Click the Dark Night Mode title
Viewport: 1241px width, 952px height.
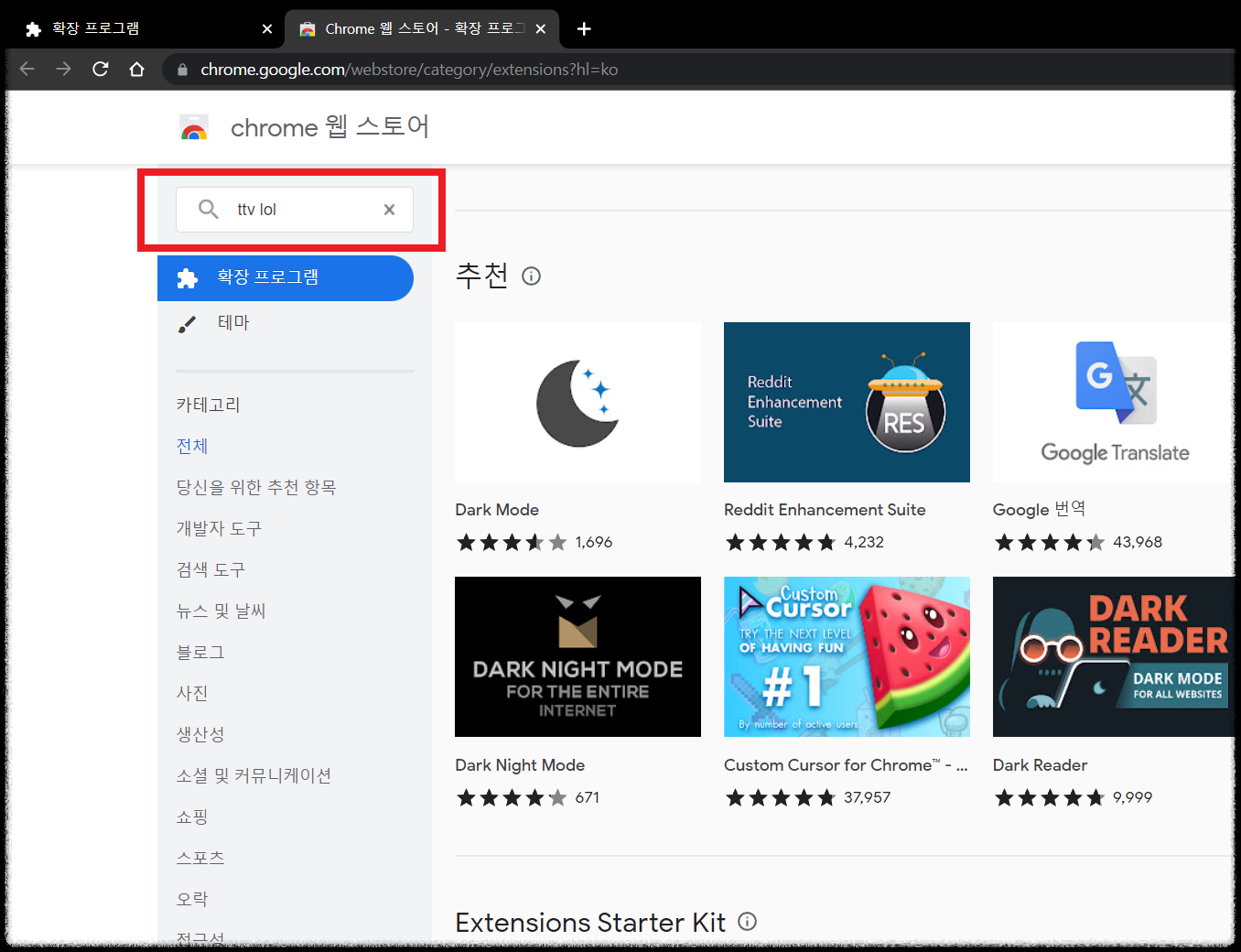(x=520, y=765)
